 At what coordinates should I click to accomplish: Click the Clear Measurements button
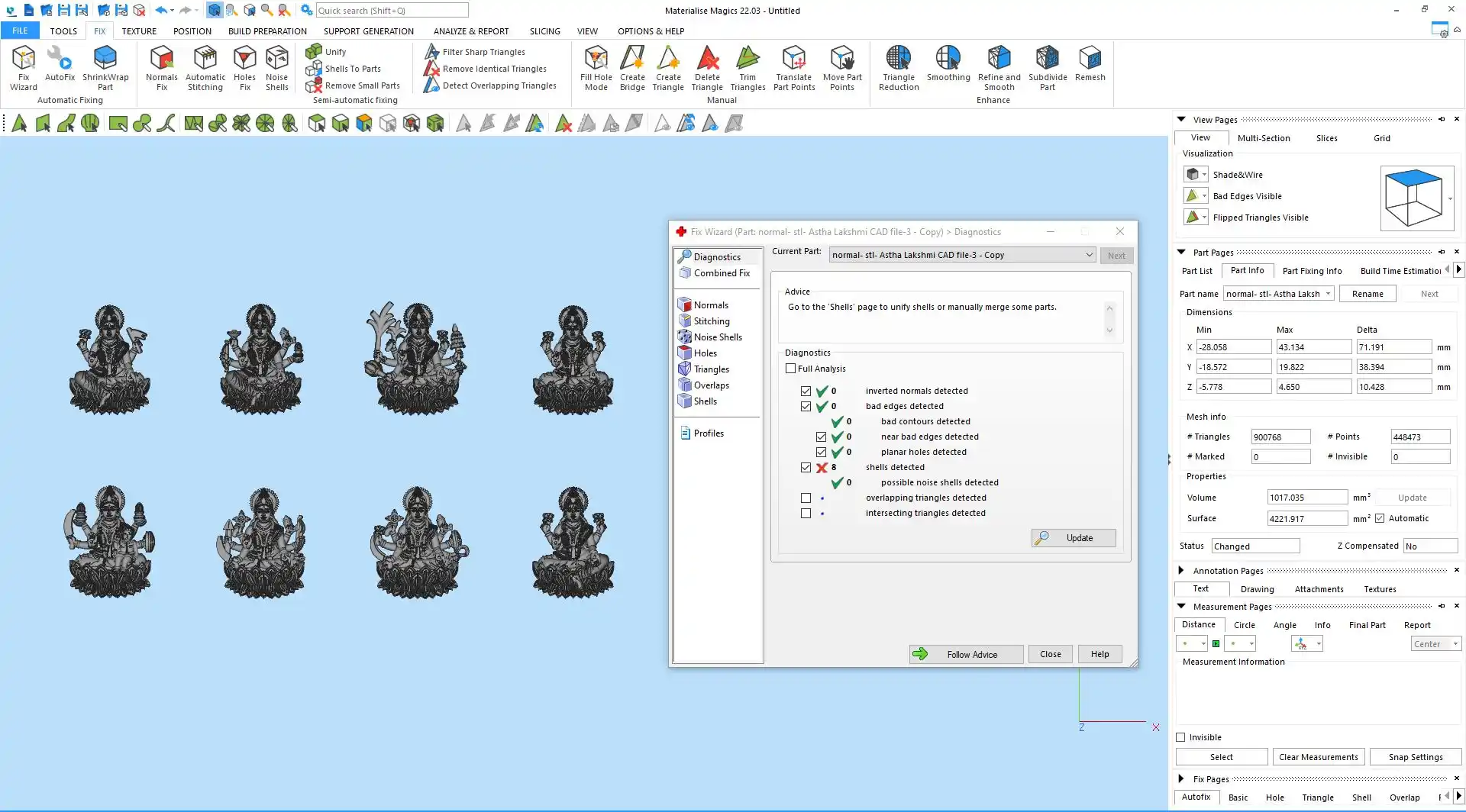1318,757
